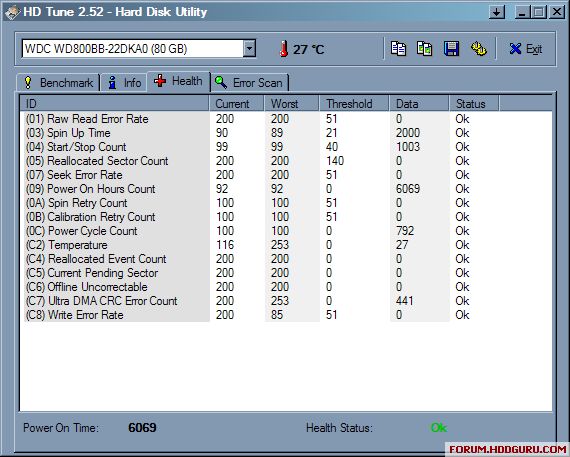Click the red cross Health tab icon
The height and width of the screenshot is (457, 570).
[160, 81]
